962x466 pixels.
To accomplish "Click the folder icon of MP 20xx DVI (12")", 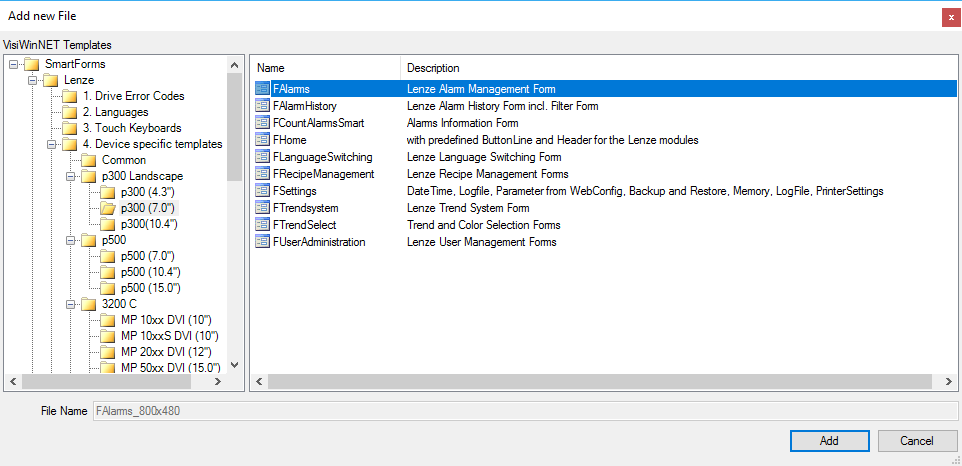I will [x=108, y=352].
